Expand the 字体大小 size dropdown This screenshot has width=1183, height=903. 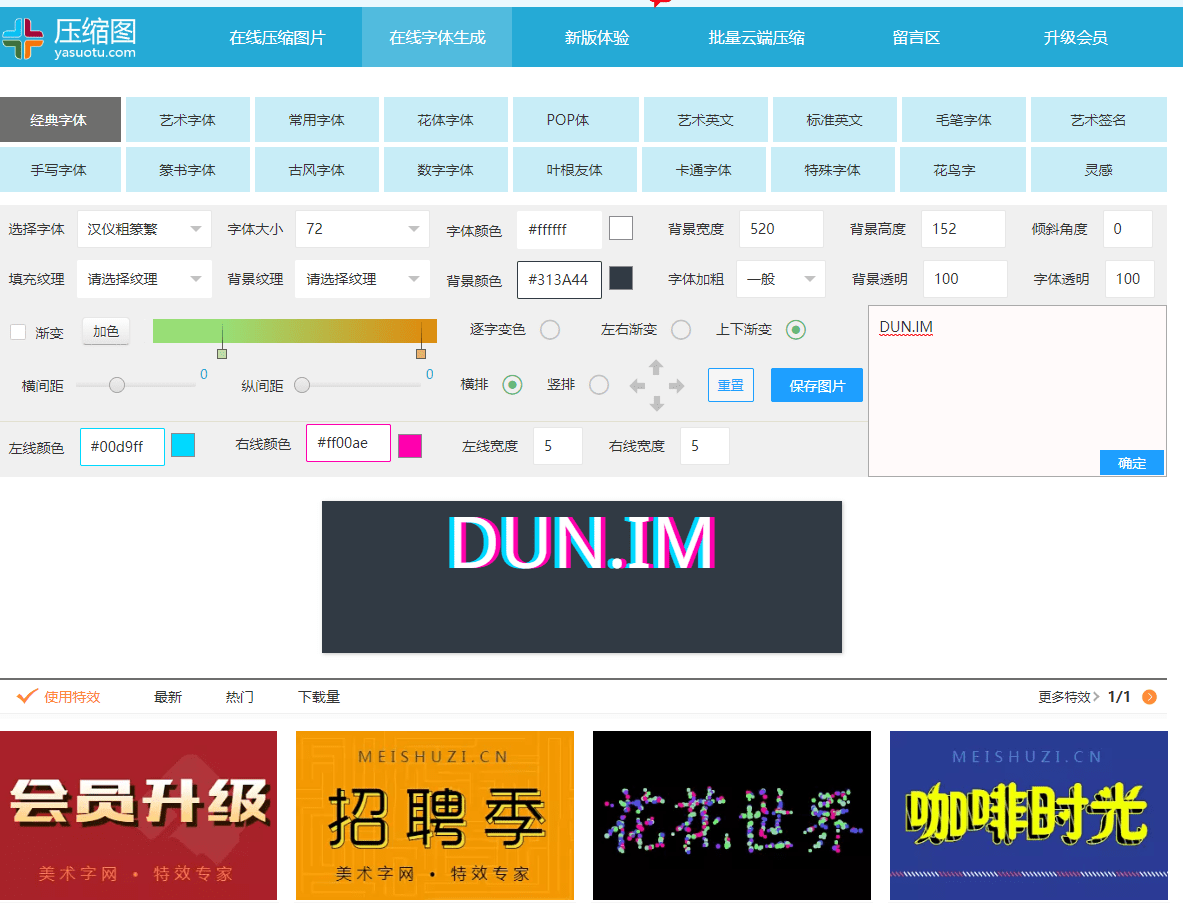coord(362,229)
